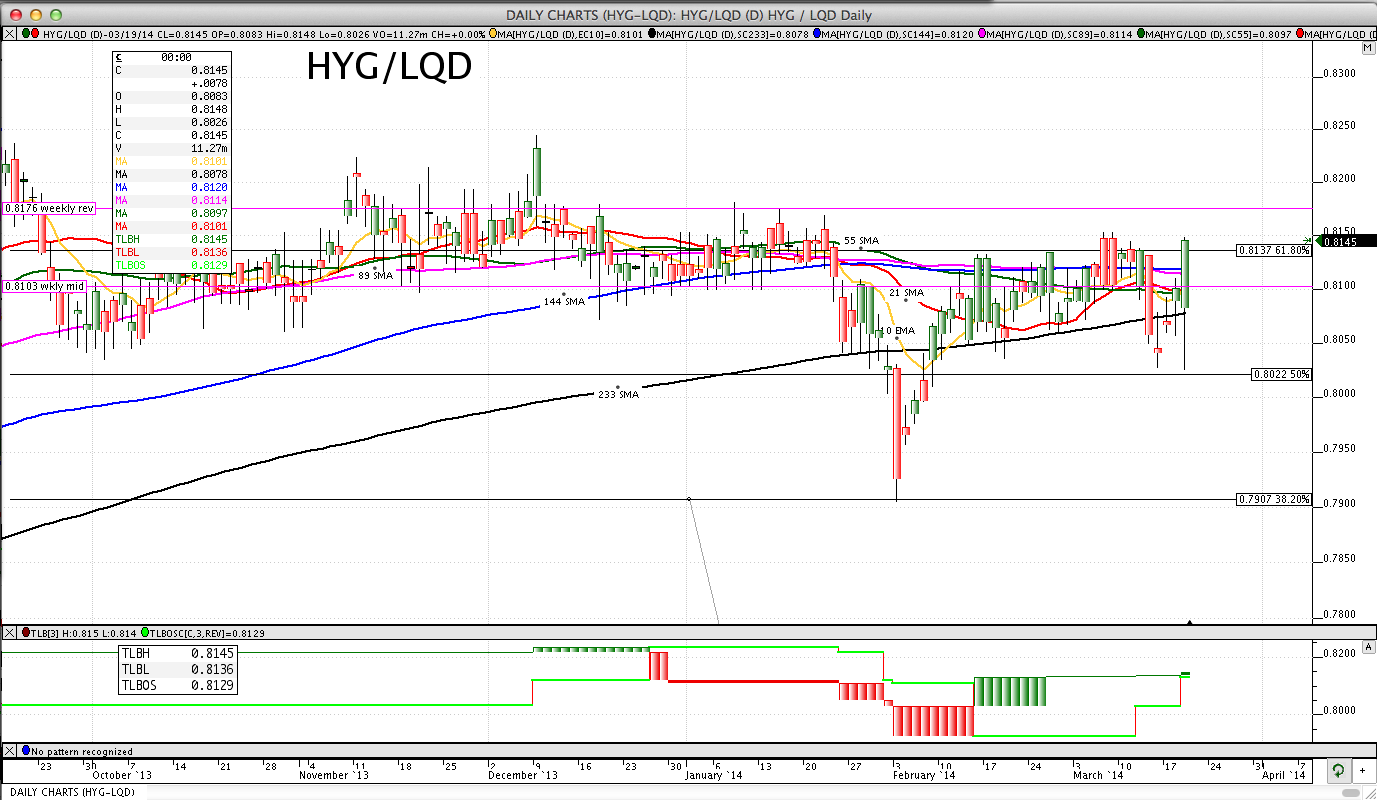Click the MA[HYG/LQD (D),SC144]=0.8120 legend text
The image size is (1377, 800).
898,34
